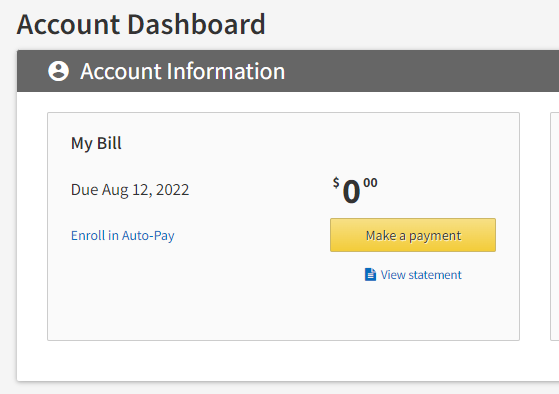The height and width of the screenshot is (394, 559).
Task: Click the document icon beside View statement
Action: point(370,275)
